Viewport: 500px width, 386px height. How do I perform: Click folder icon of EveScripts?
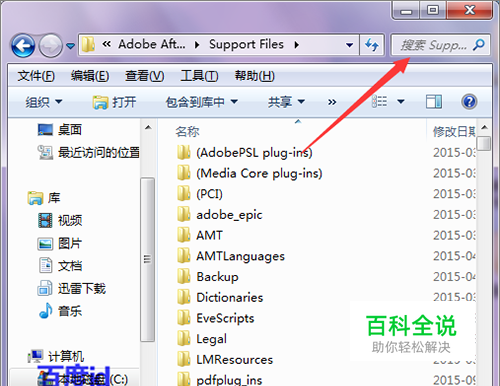184,318
